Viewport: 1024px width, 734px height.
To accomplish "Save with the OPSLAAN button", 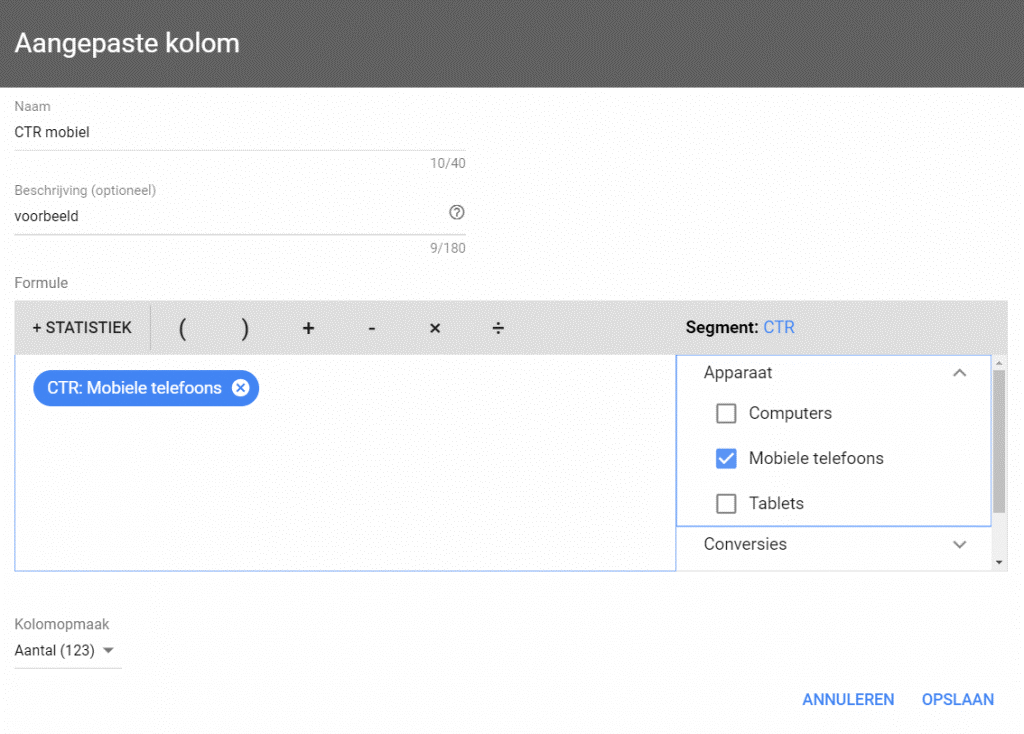I will (x=957, y=700).
